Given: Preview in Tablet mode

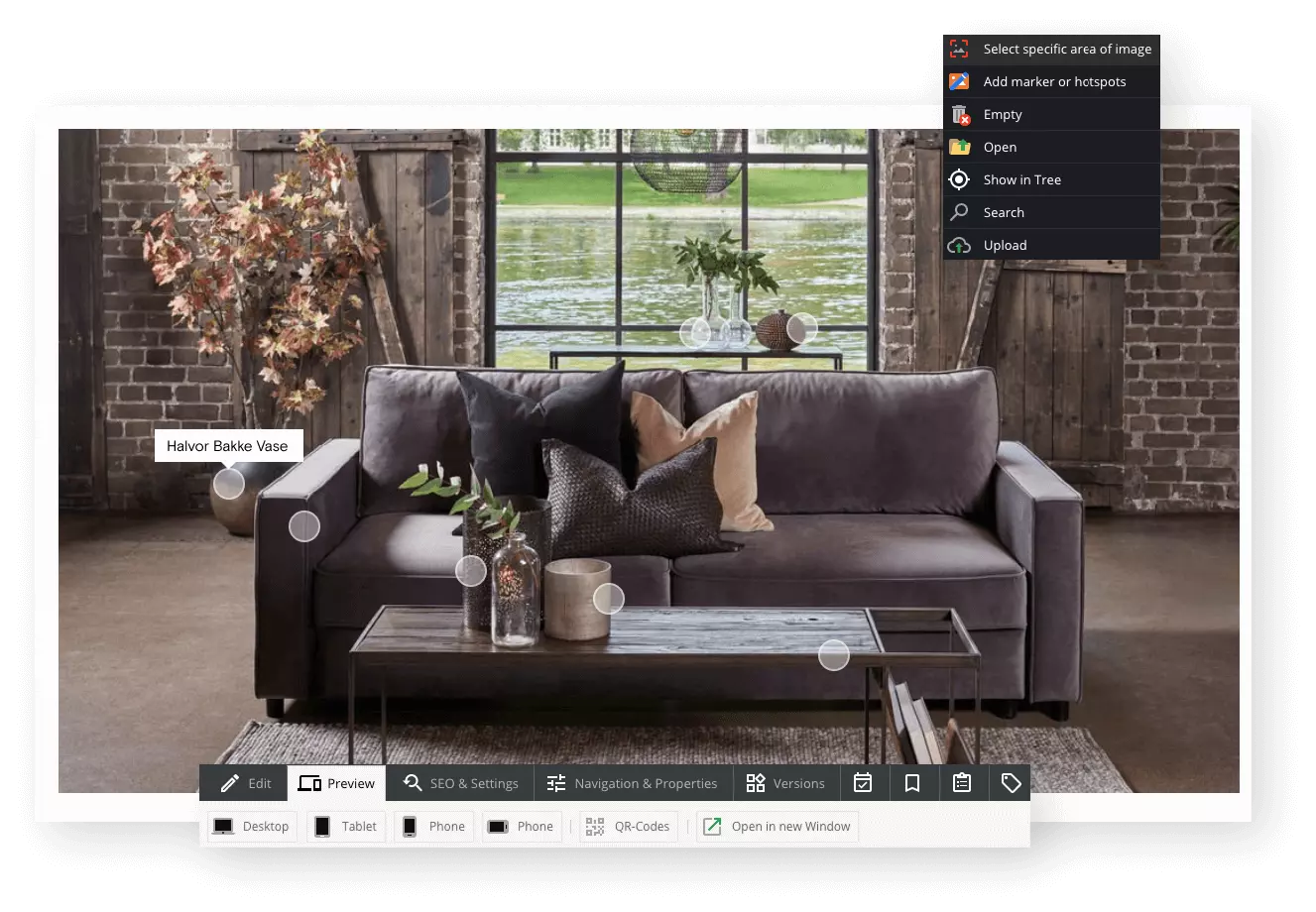Looking at the screenshot, I should (346, 826).
